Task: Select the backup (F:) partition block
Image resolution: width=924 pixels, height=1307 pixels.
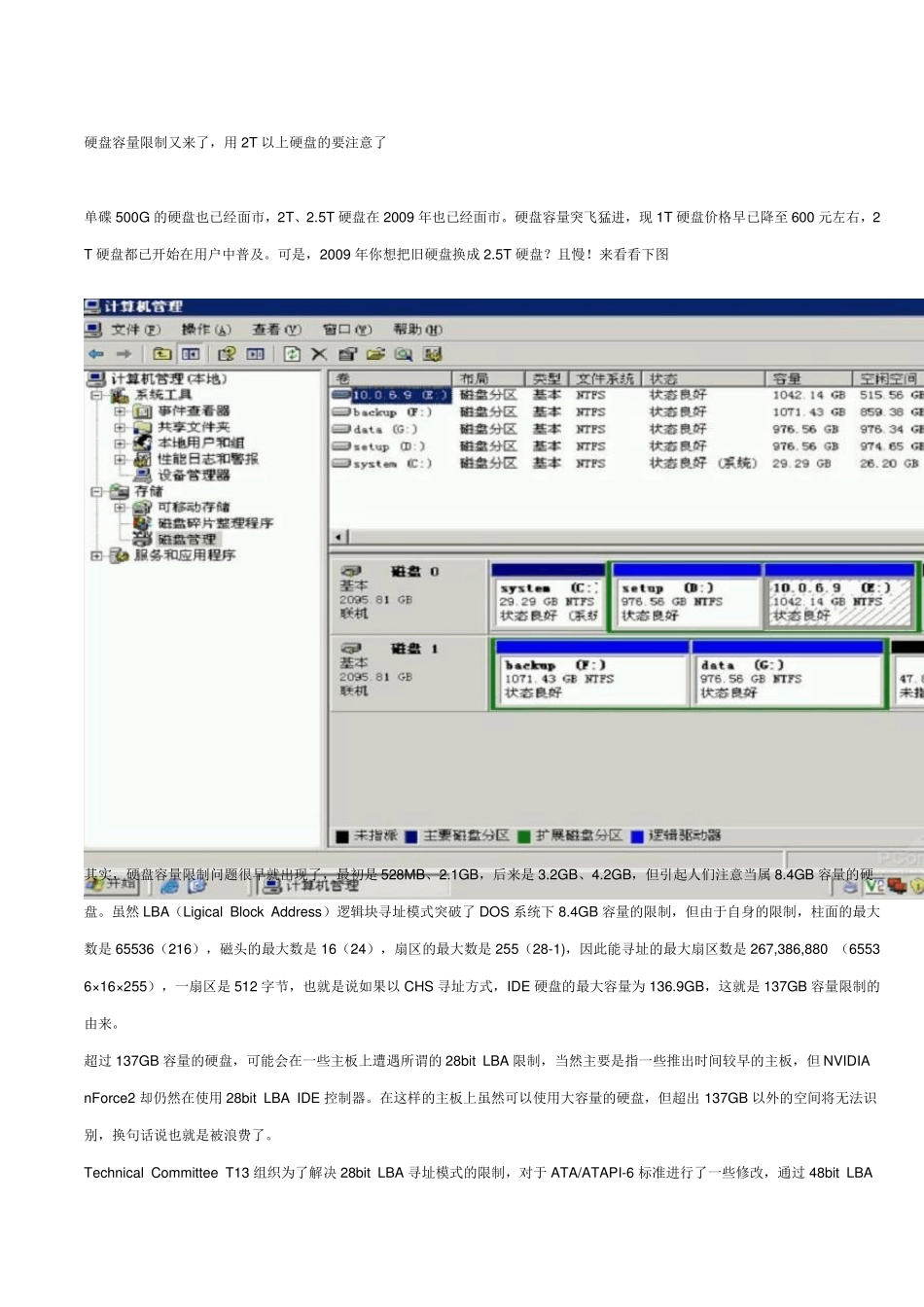Action: (x=592, y=672)
